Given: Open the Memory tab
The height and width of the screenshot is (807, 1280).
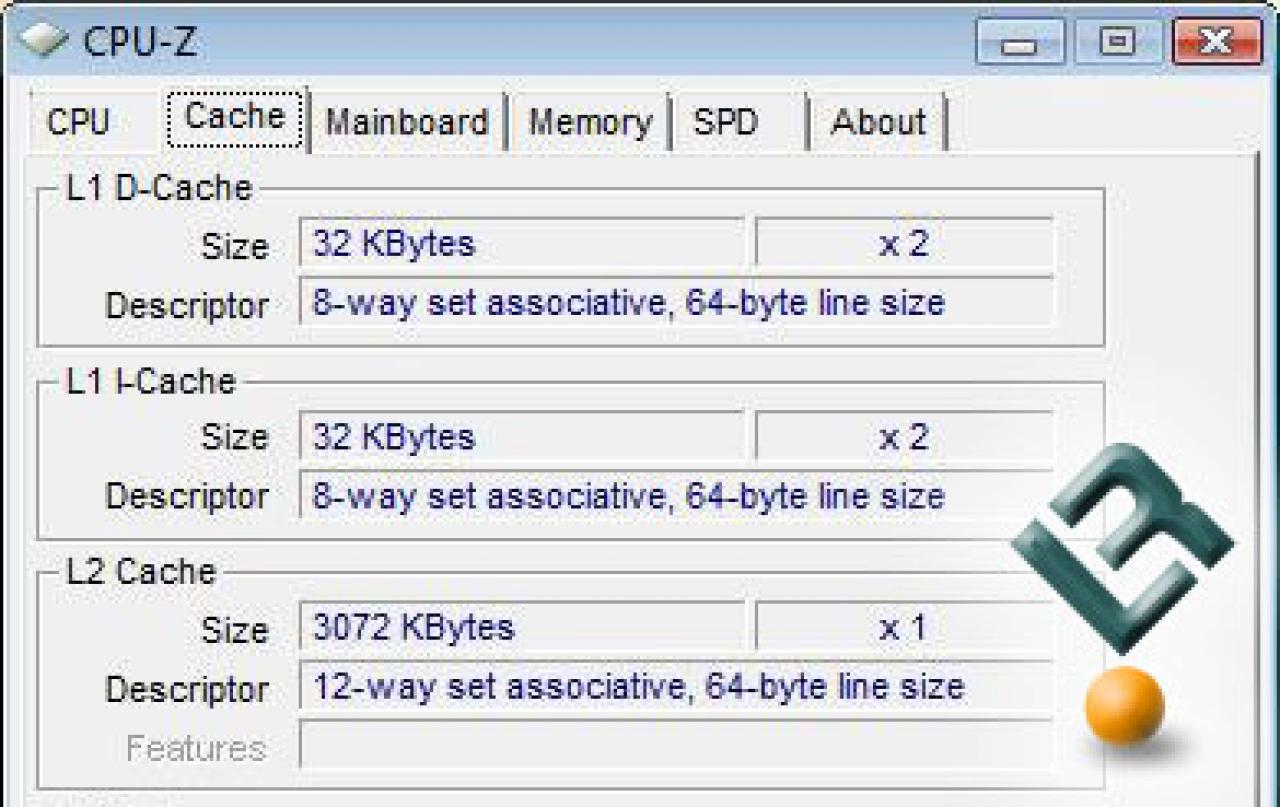Looking at the screenshot, I should point(590,122).
